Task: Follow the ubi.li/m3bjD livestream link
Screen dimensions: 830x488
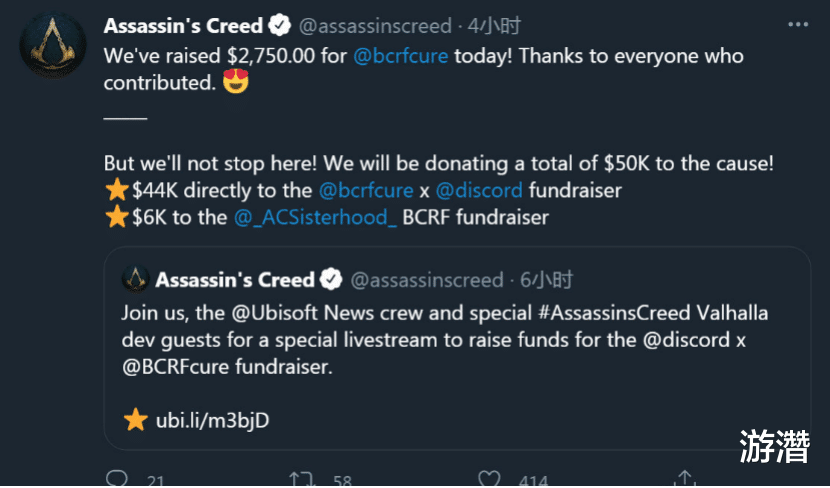Action: [211, 420]
